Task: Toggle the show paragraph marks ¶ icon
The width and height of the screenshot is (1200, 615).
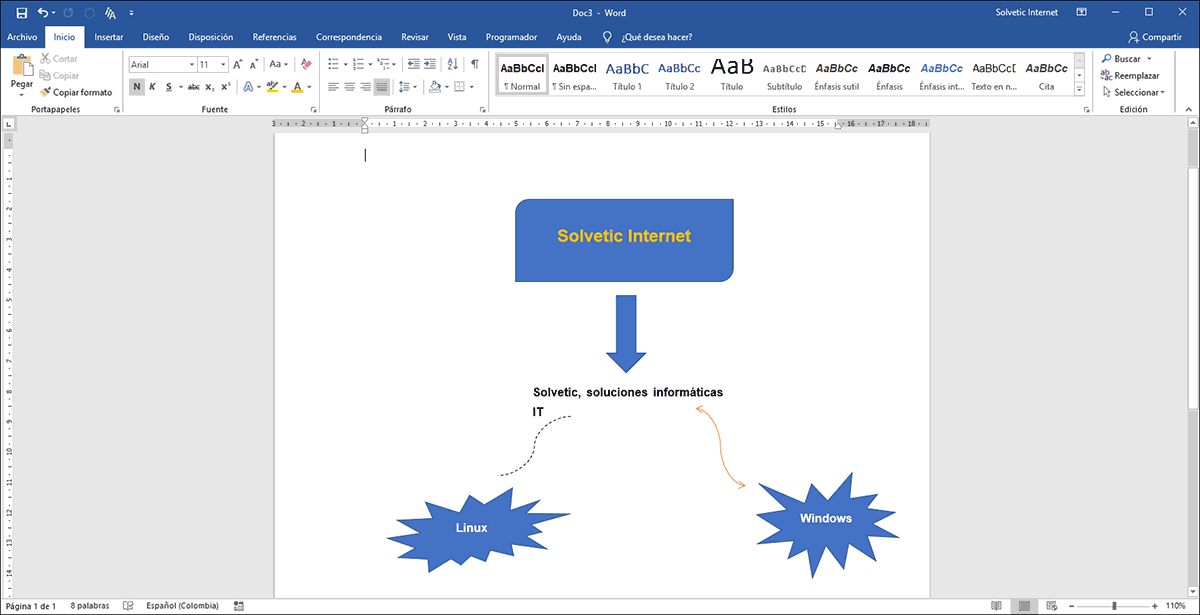Action: tap(474, 64)
